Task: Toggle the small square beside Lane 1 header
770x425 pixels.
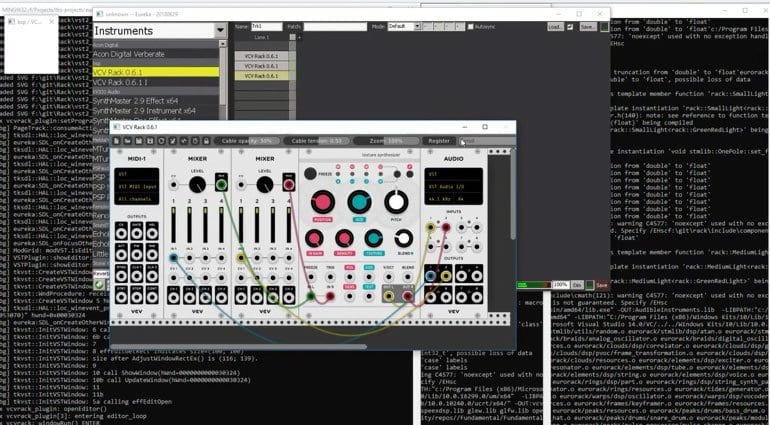Action: pyautogui.click(x=293, y=37)
